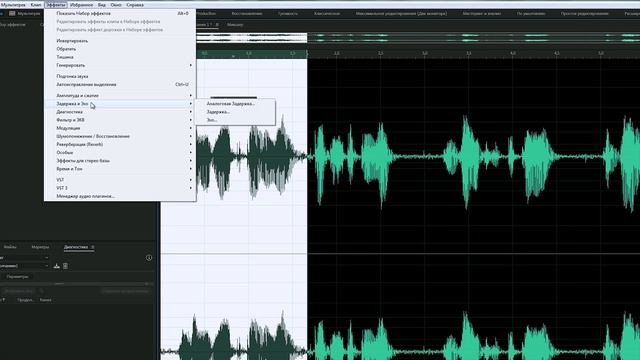Open the Избранное menu

click(x=81, y=5)
